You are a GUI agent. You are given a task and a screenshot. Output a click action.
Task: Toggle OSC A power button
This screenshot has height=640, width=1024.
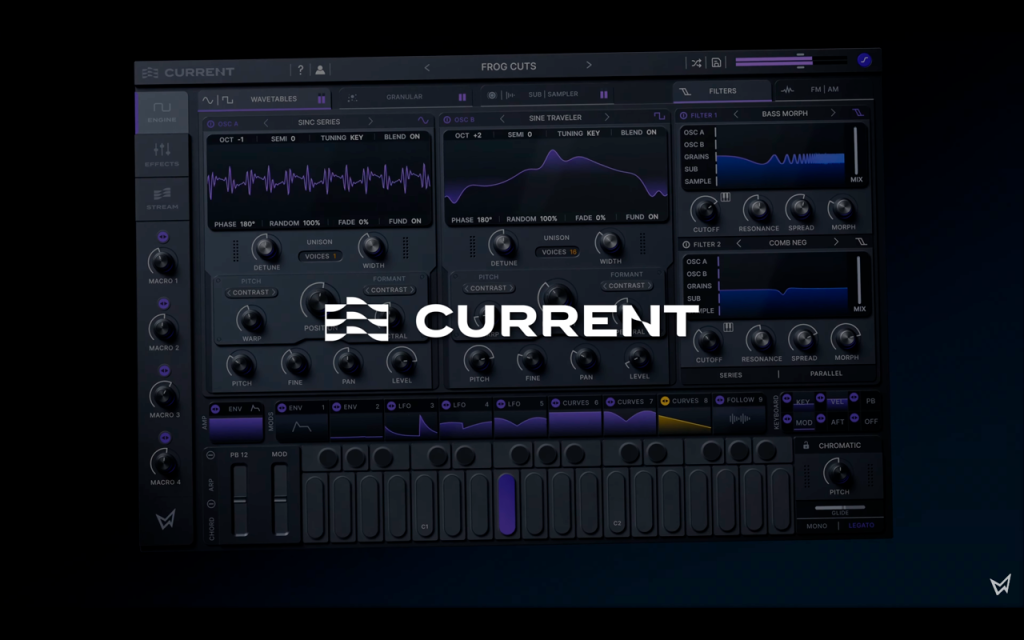tap(210, 124)
